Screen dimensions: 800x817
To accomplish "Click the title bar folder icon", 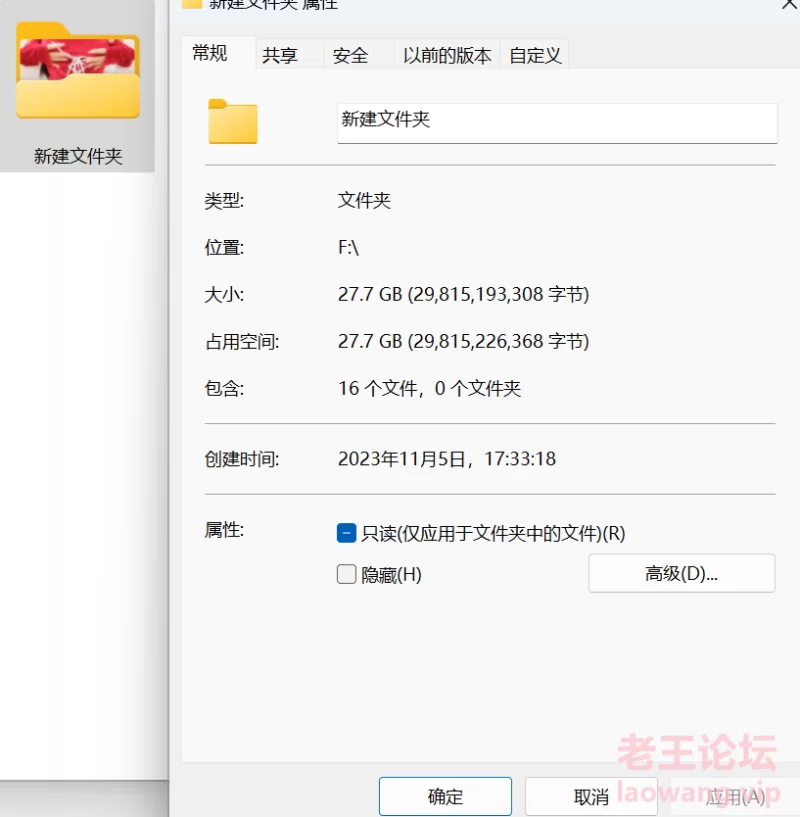I will [x=191, y=4].
